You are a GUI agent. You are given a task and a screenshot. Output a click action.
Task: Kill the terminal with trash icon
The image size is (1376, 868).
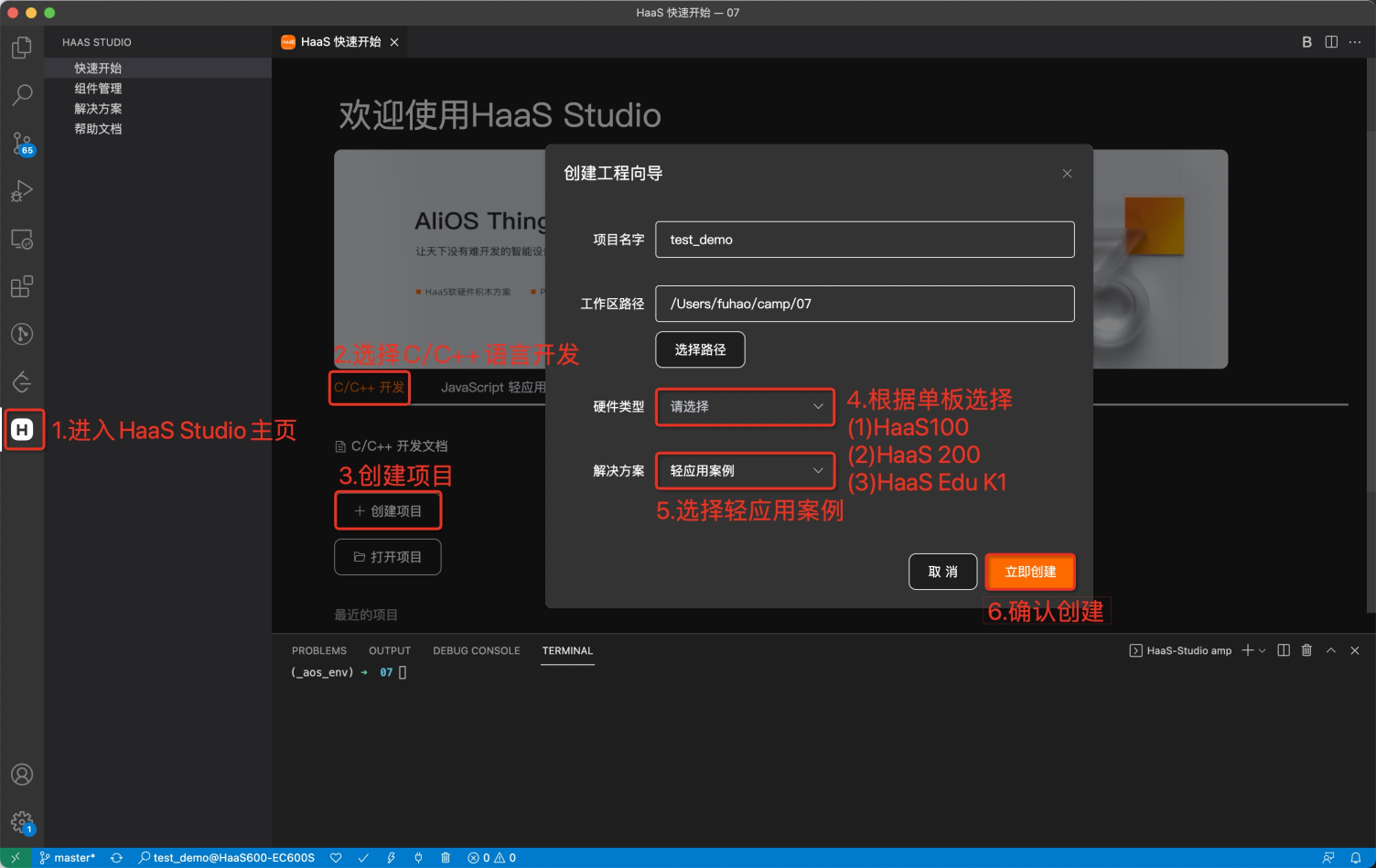(1306, 650)
